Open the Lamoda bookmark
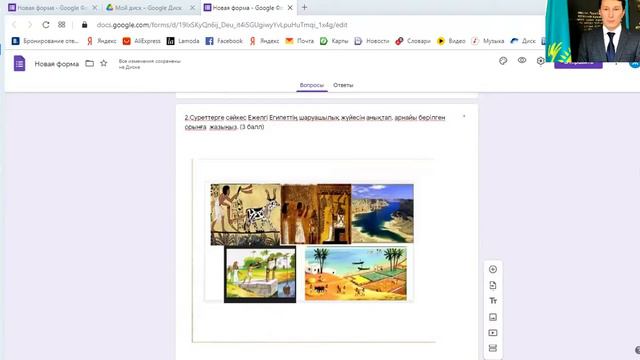 (183, 41)
